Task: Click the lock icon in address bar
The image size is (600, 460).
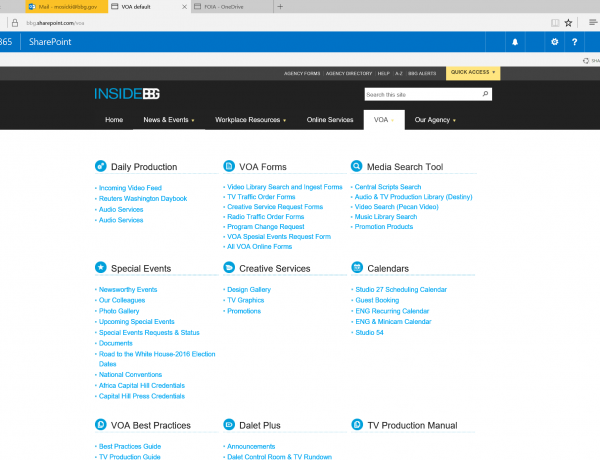Action: [15, 23]
